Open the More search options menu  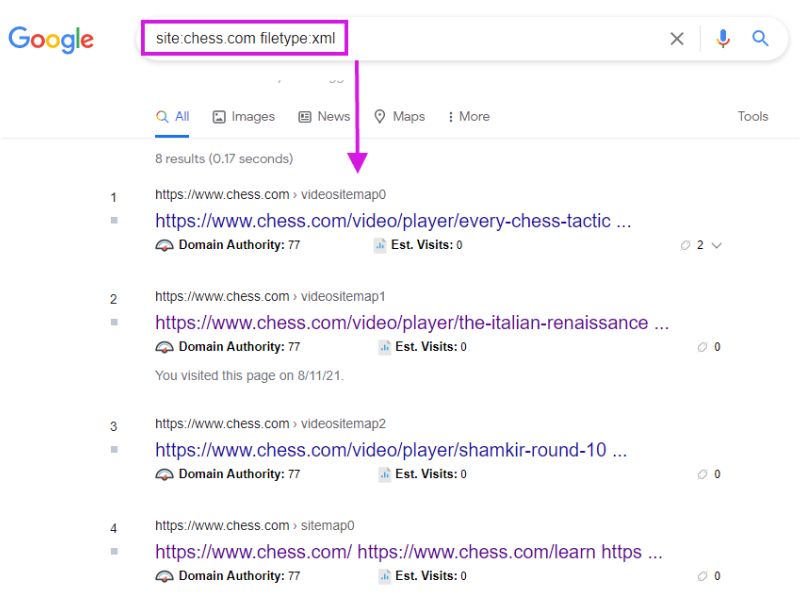click(468, 117)
